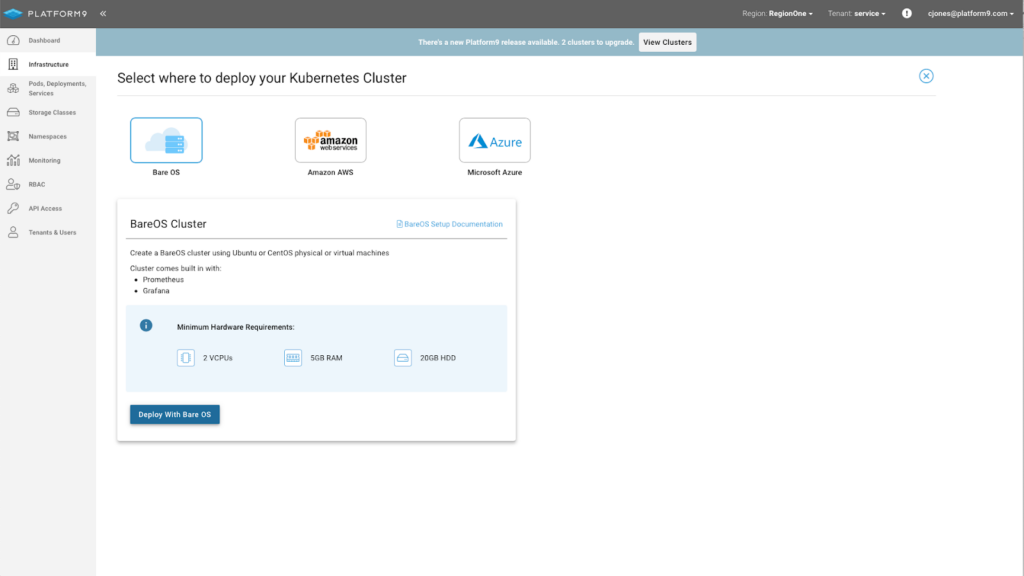Image resolution: width=1024 pixels, height=576 pixels.
Task: Collapse the sidebar with double-chevron icon
Action: tap(103, 14)
